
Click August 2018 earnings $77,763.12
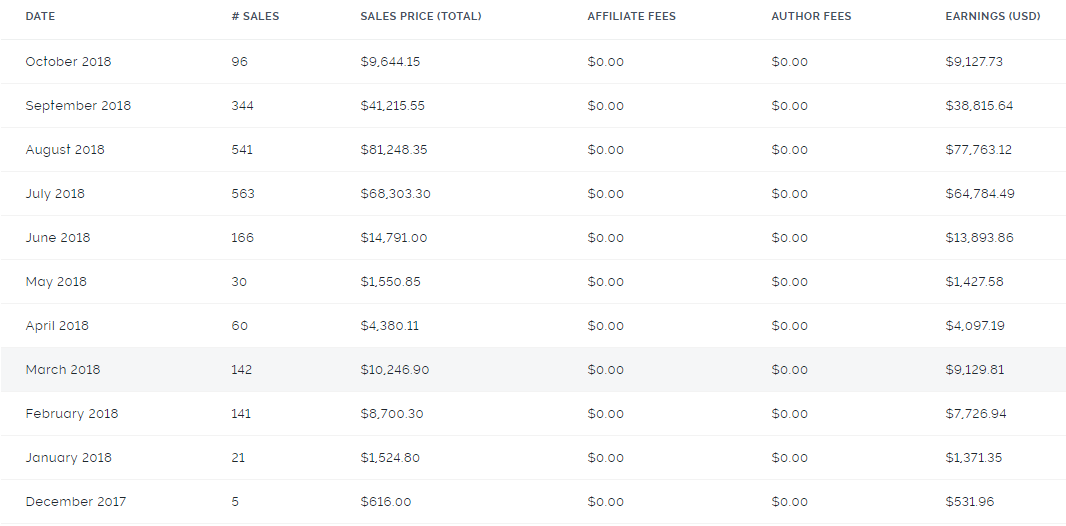click(978, 150)
